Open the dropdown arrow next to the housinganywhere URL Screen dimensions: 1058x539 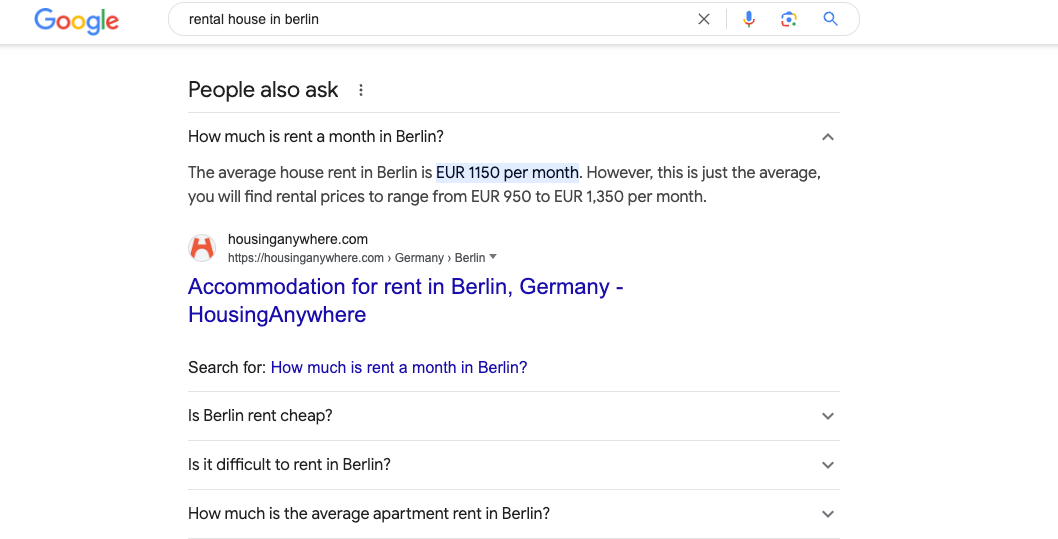pos(493,257)
